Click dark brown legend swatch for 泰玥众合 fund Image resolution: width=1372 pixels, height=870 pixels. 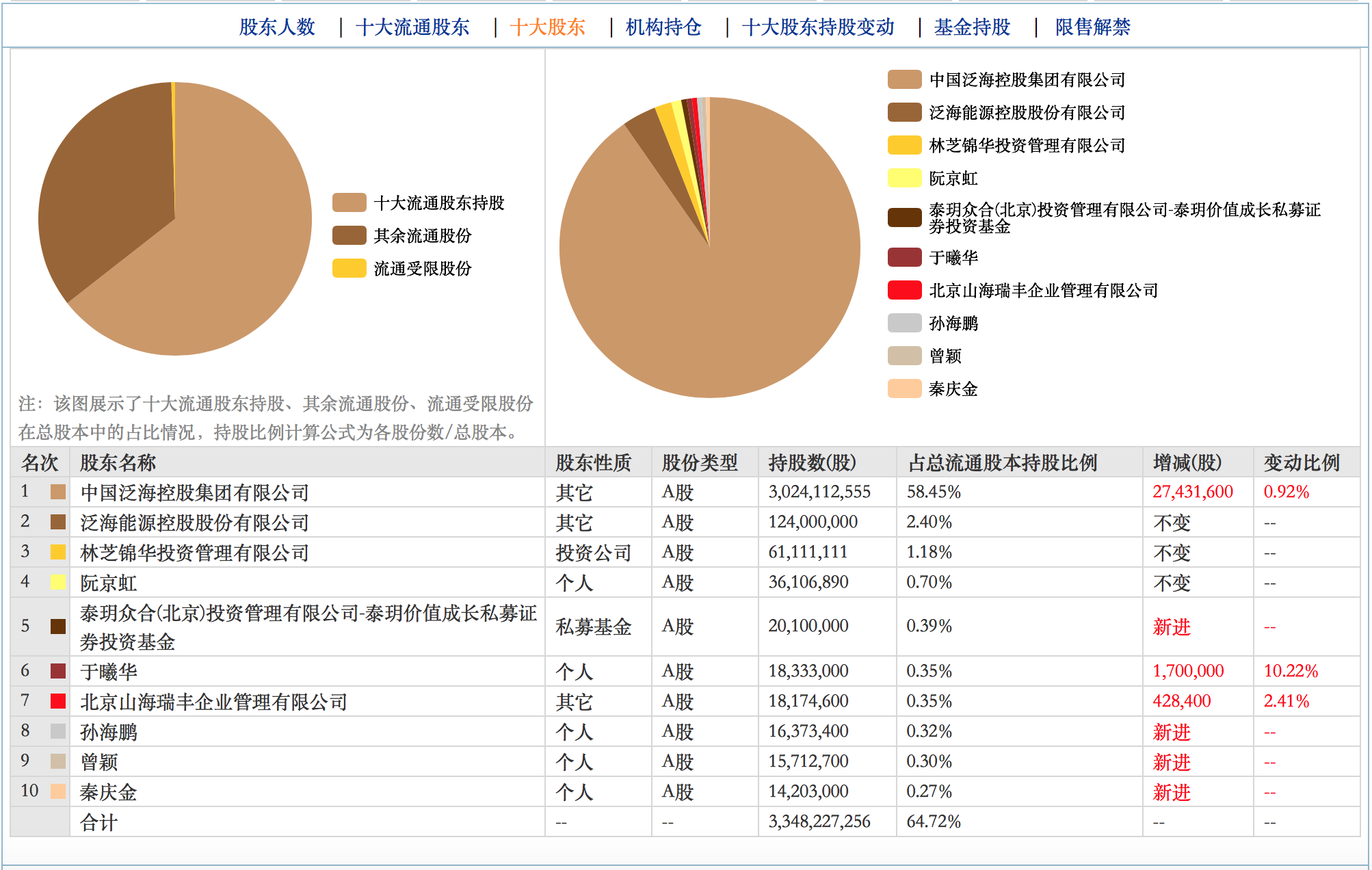904,217
